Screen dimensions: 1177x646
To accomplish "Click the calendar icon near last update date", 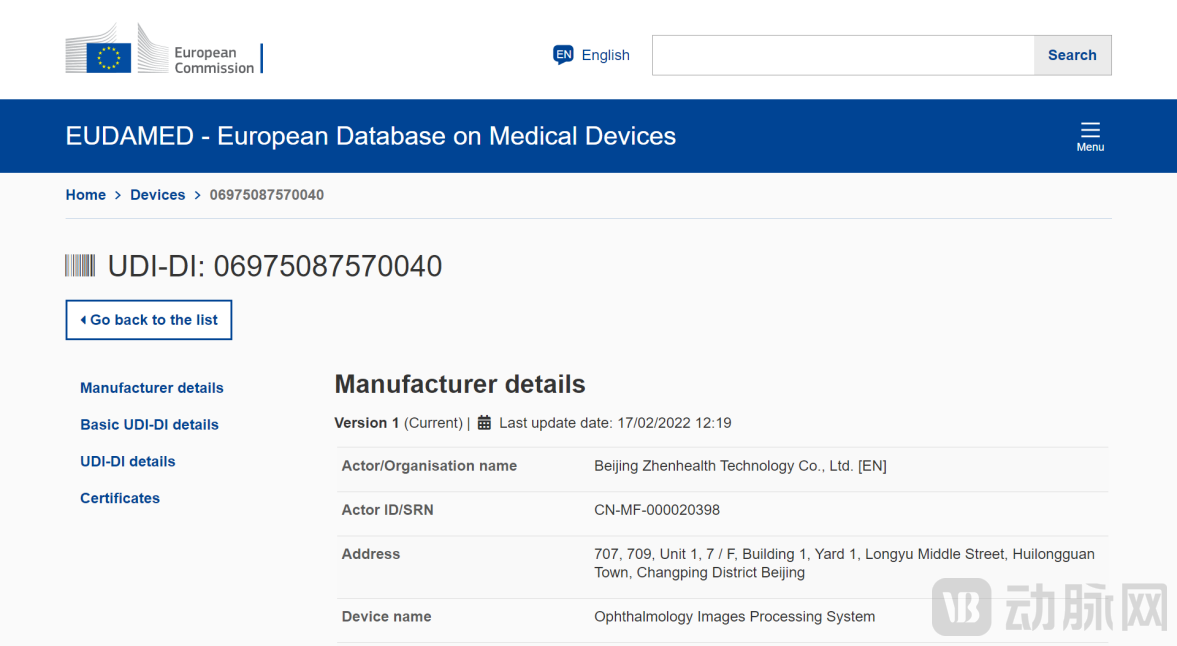I will pos(484,423).
